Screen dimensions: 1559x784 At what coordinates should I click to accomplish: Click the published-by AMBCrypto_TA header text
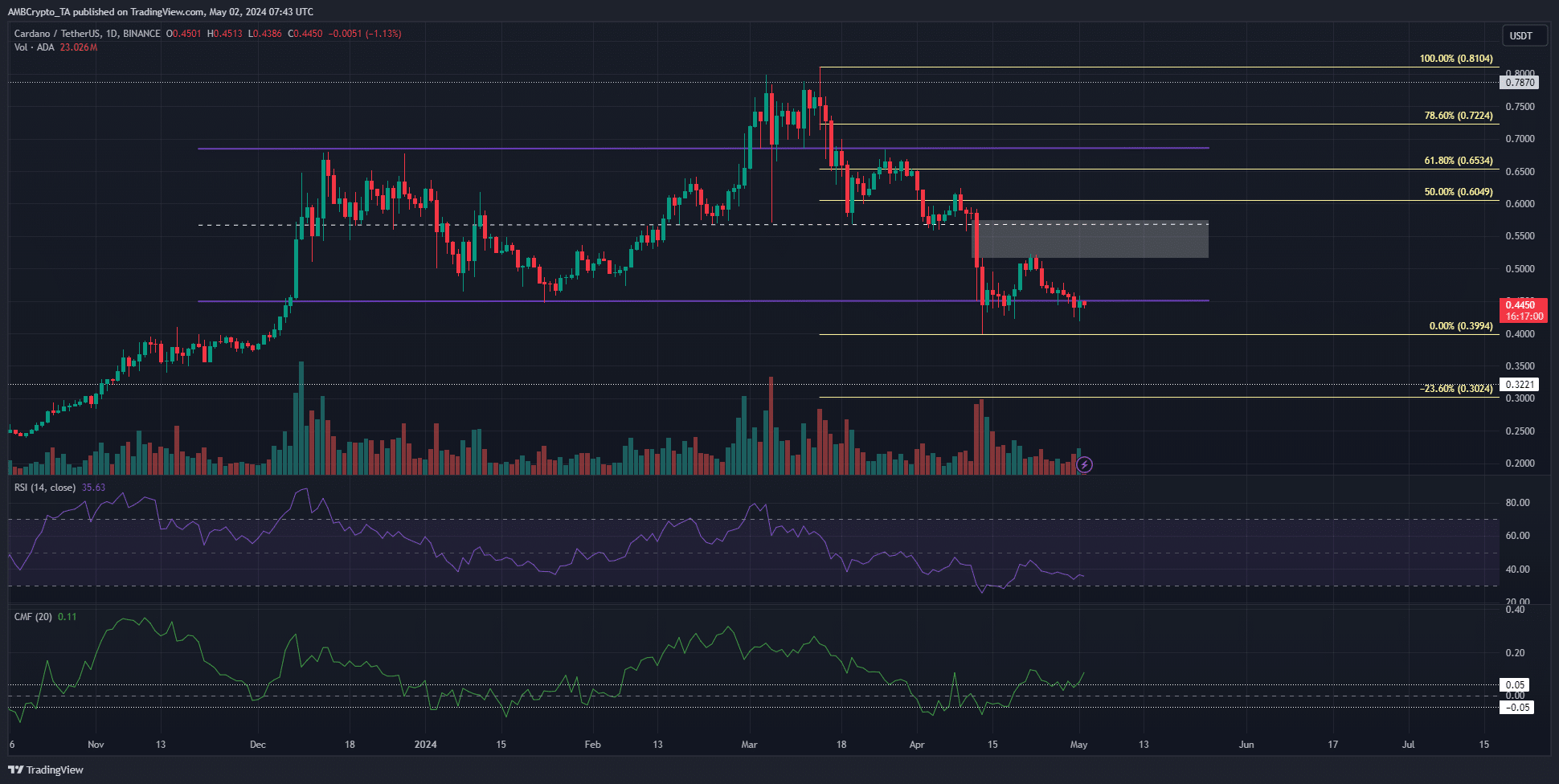click(x=160, y=12)
